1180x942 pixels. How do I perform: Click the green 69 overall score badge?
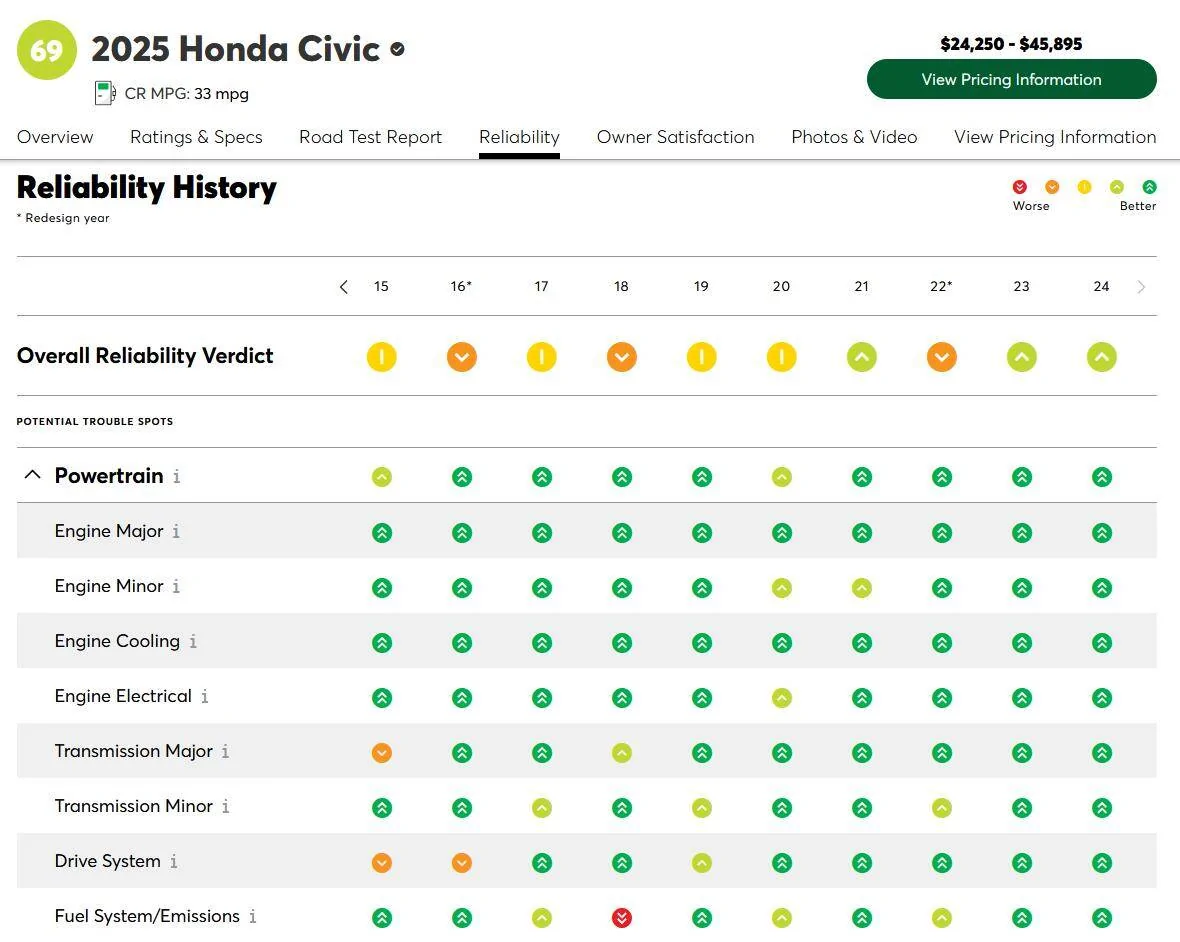(x=47, y=50)
